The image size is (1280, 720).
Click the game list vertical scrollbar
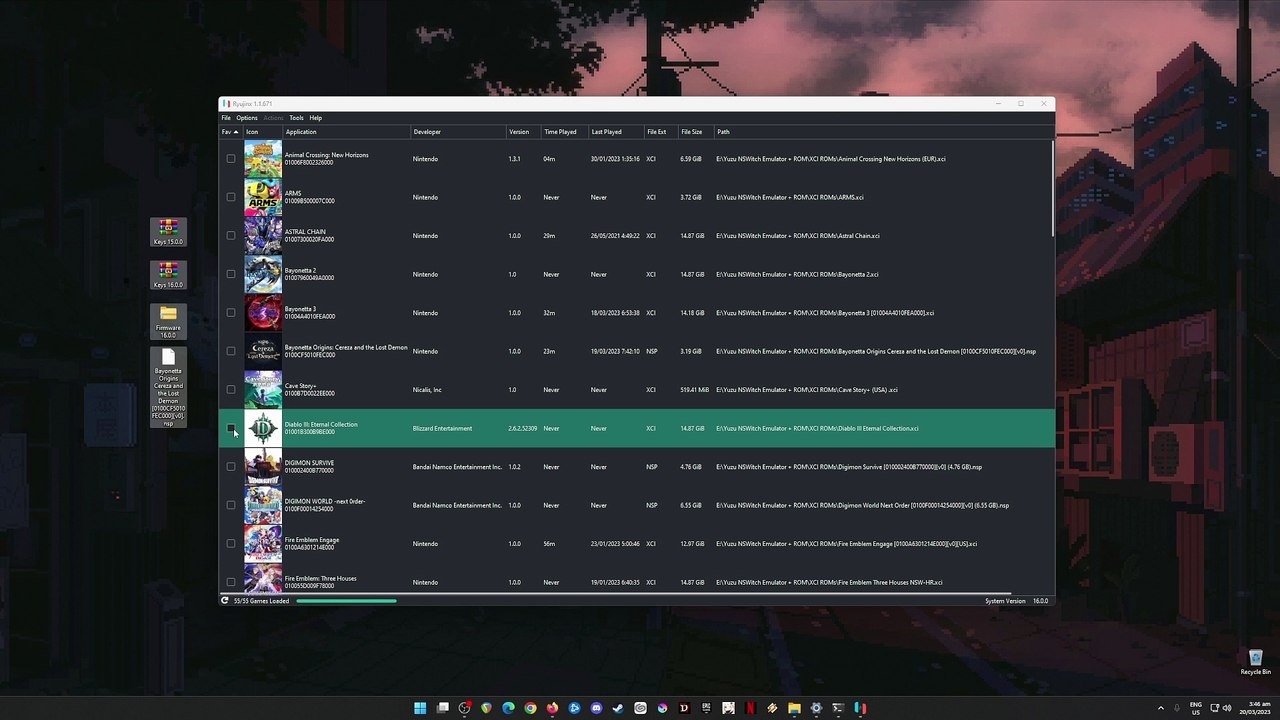click(1052, 188)
